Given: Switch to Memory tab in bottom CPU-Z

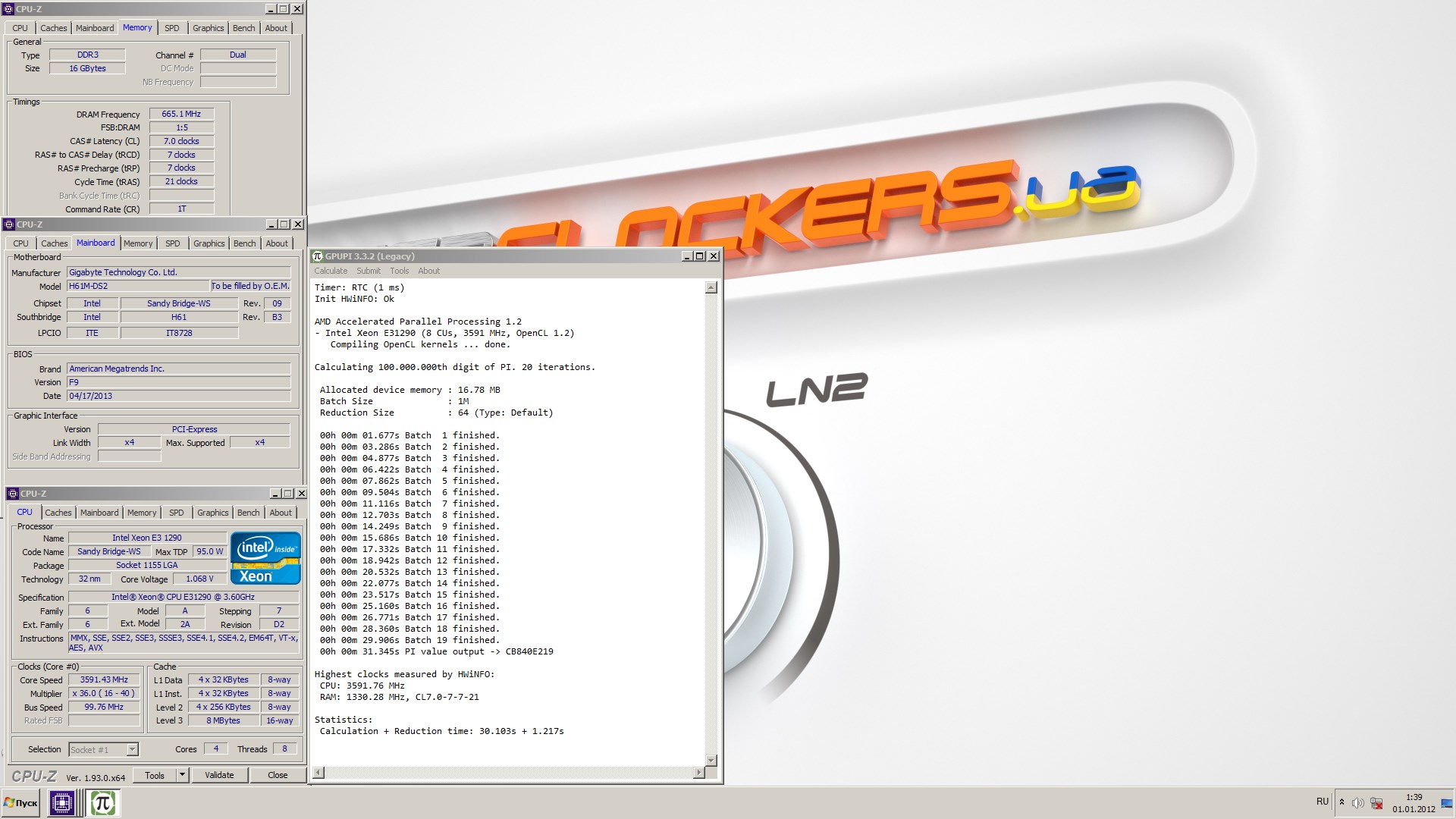Looking at the screenshot, I should (142, 513).
